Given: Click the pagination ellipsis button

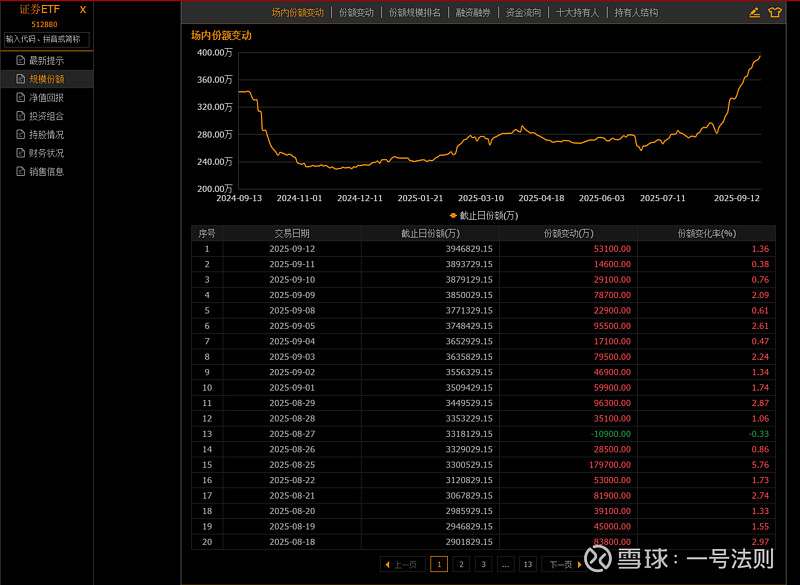Looking at the screenshot, I should tap(505, 564).
